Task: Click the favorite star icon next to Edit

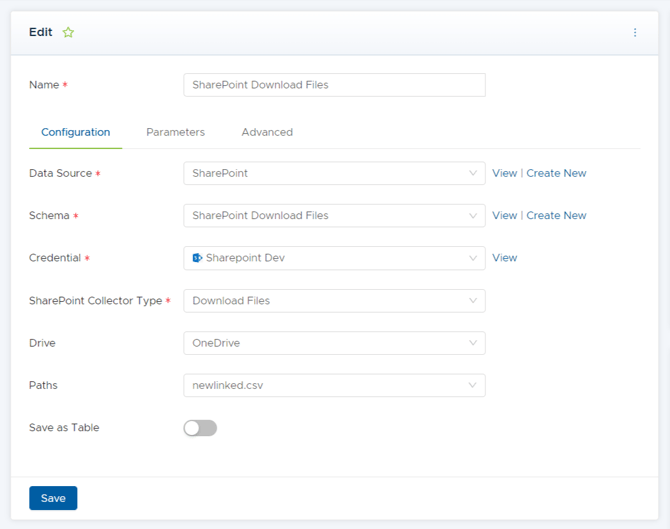Action: [68, 33]
